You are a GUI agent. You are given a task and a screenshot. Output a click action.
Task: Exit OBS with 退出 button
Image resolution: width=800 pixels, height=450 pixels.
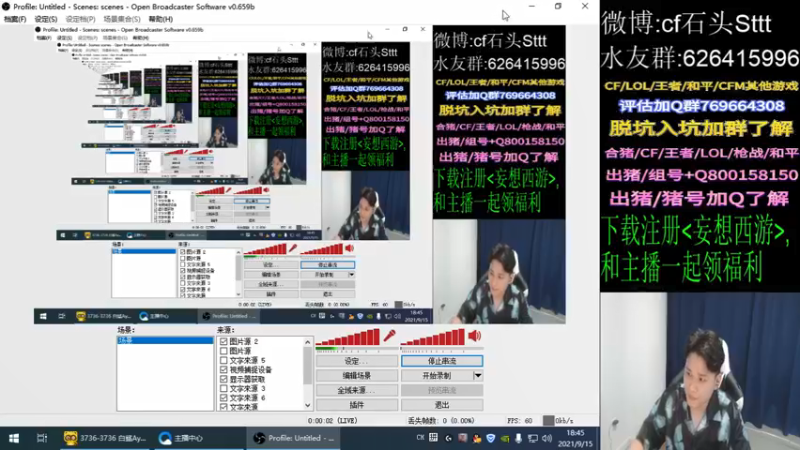442,405
